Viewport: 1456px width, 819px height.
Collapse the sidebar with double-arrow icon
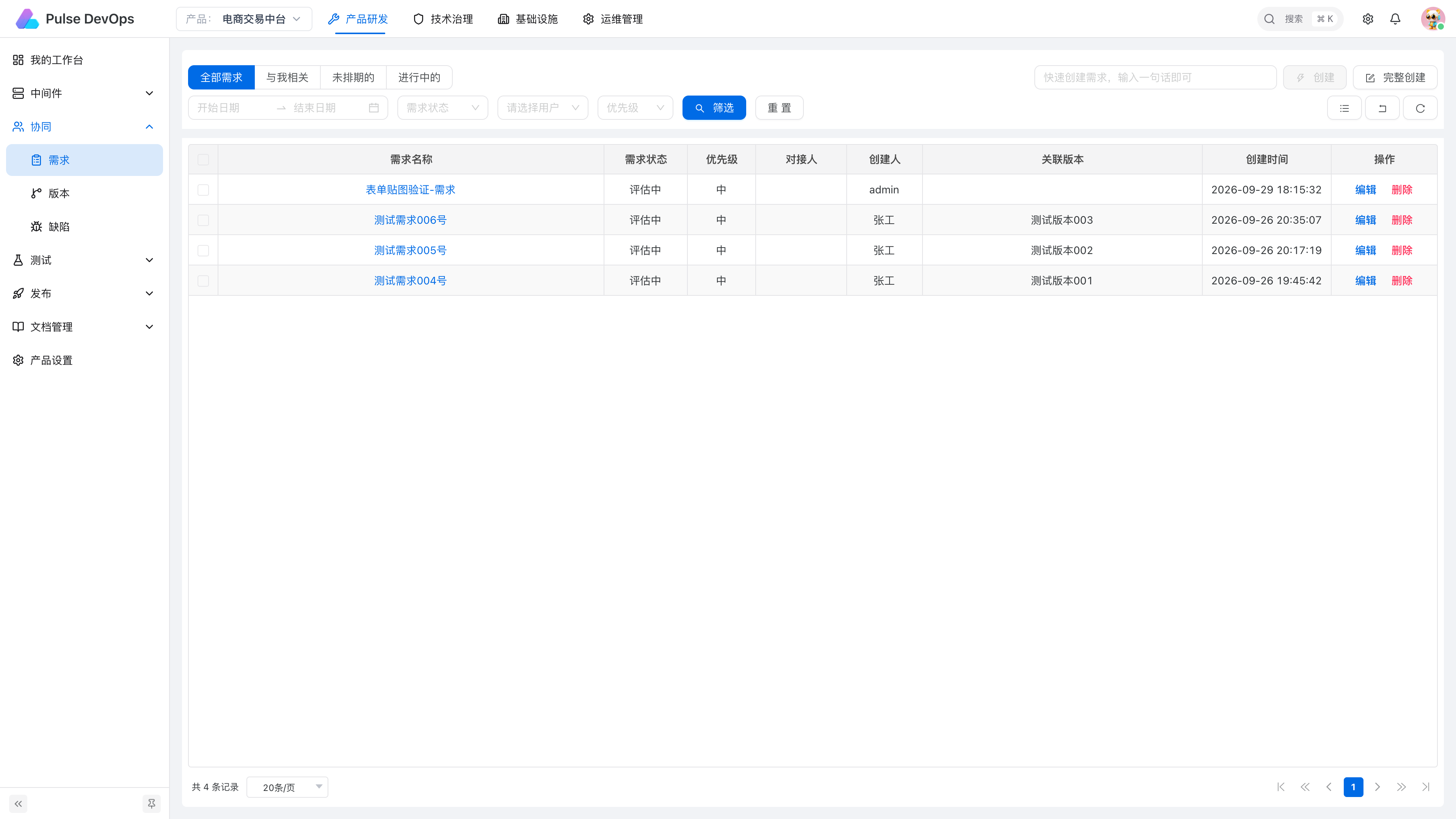18,803
